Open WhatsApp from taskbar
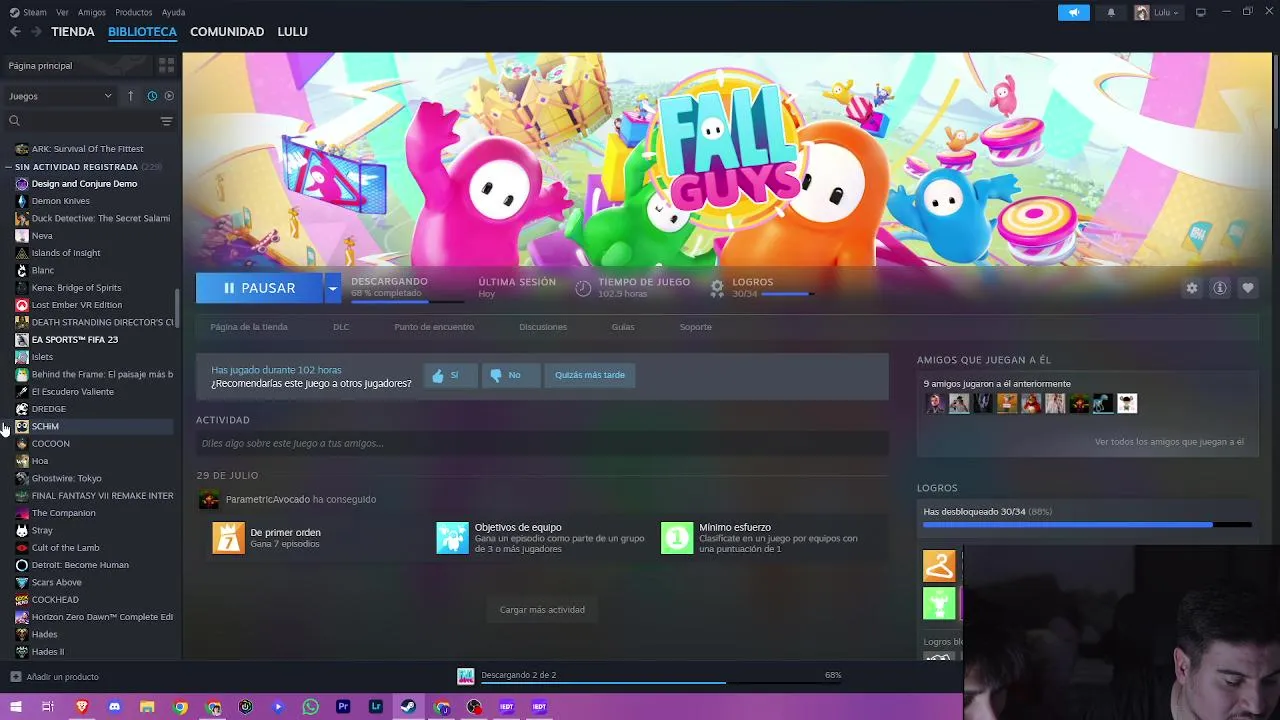Viewport: 1280px width, 720px height. pyautogui.click(x=311, y=707)
